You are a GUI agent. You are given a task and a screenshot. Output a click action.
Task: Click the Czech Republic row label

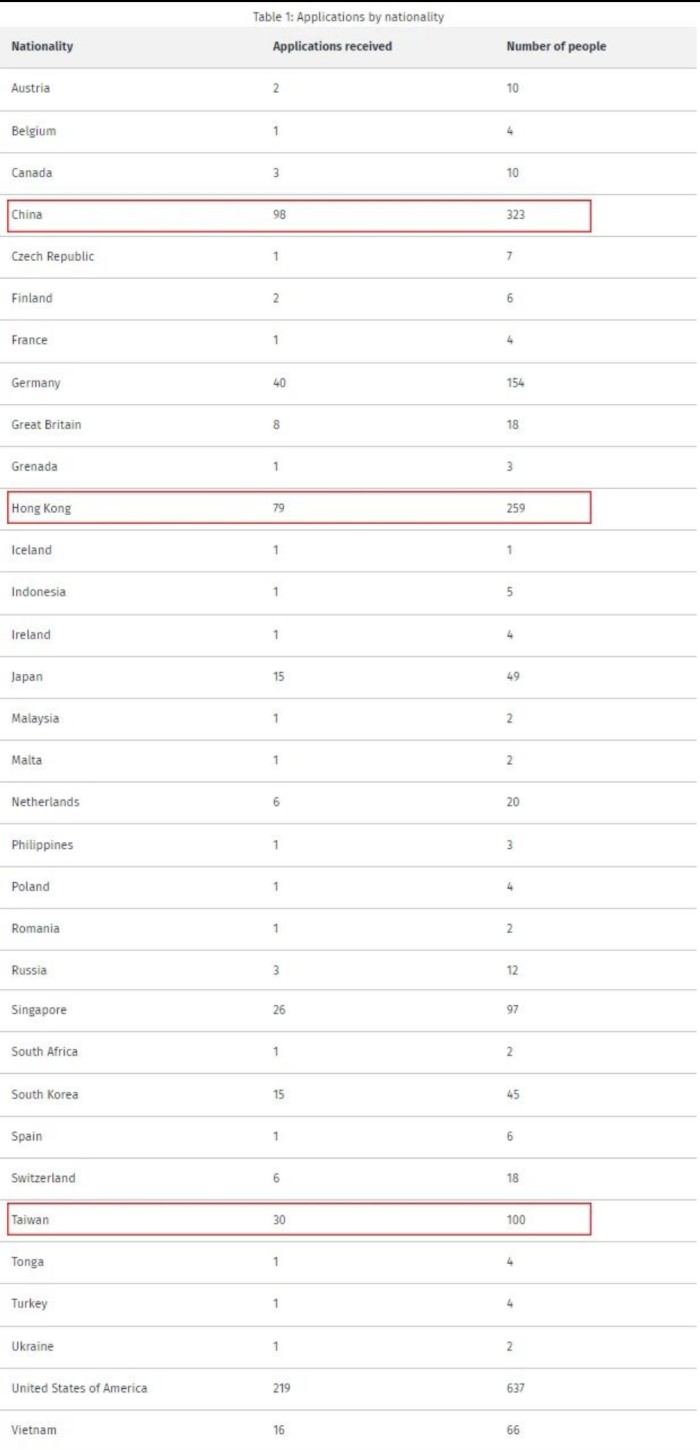[x=53, y=257]
